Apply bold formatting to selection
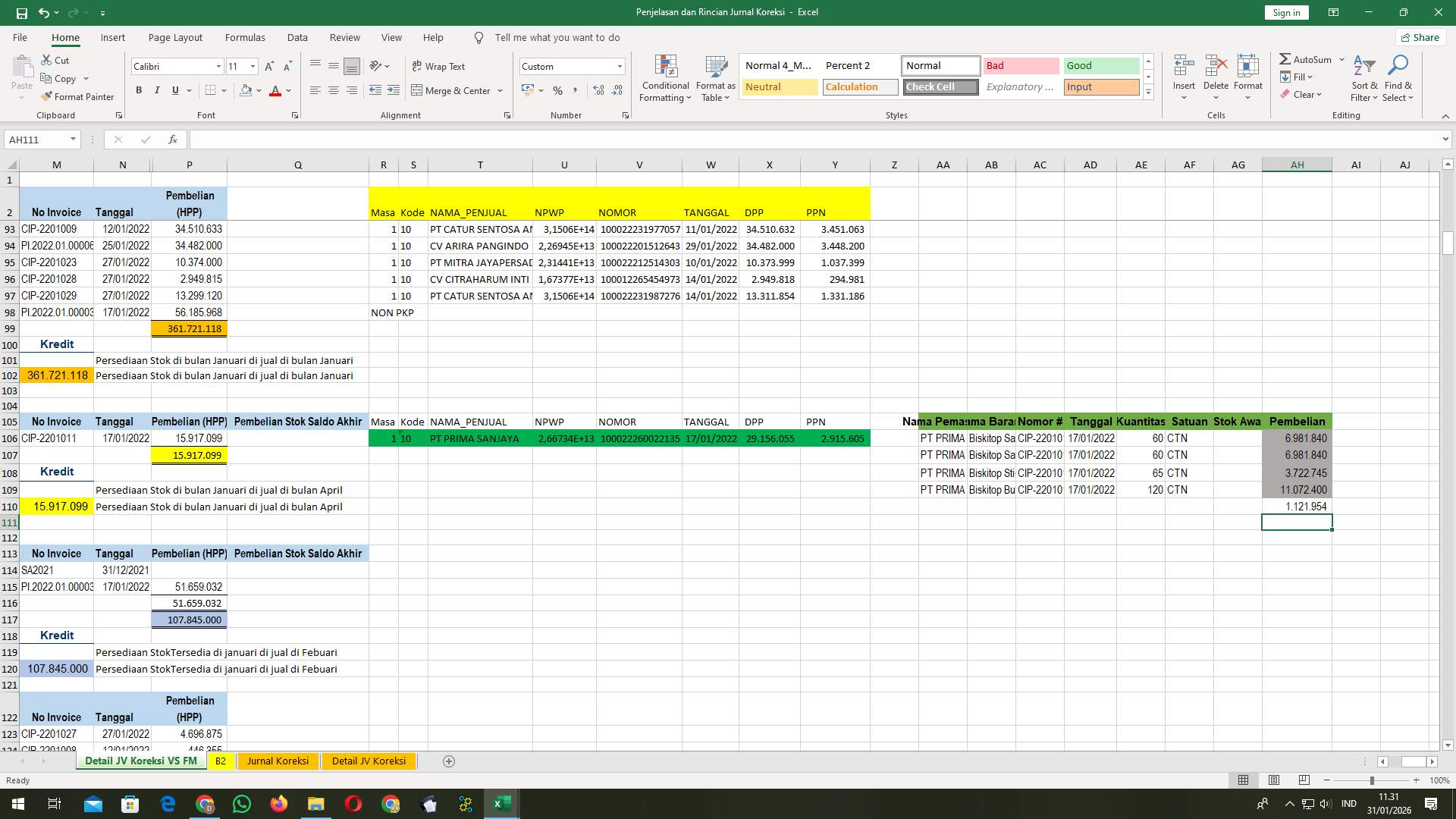 pyautogui.click(x=139, y=90)
